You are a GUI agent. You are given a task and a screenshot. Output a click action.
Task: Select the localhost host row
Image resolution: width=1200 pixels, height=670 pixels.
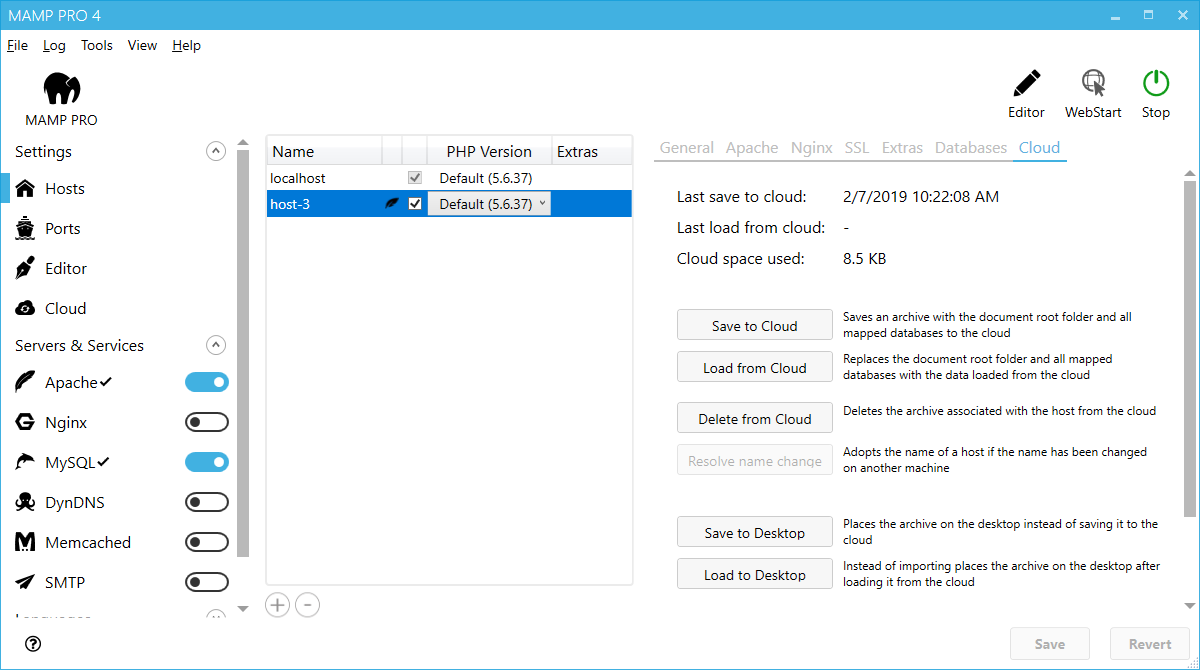449,177
